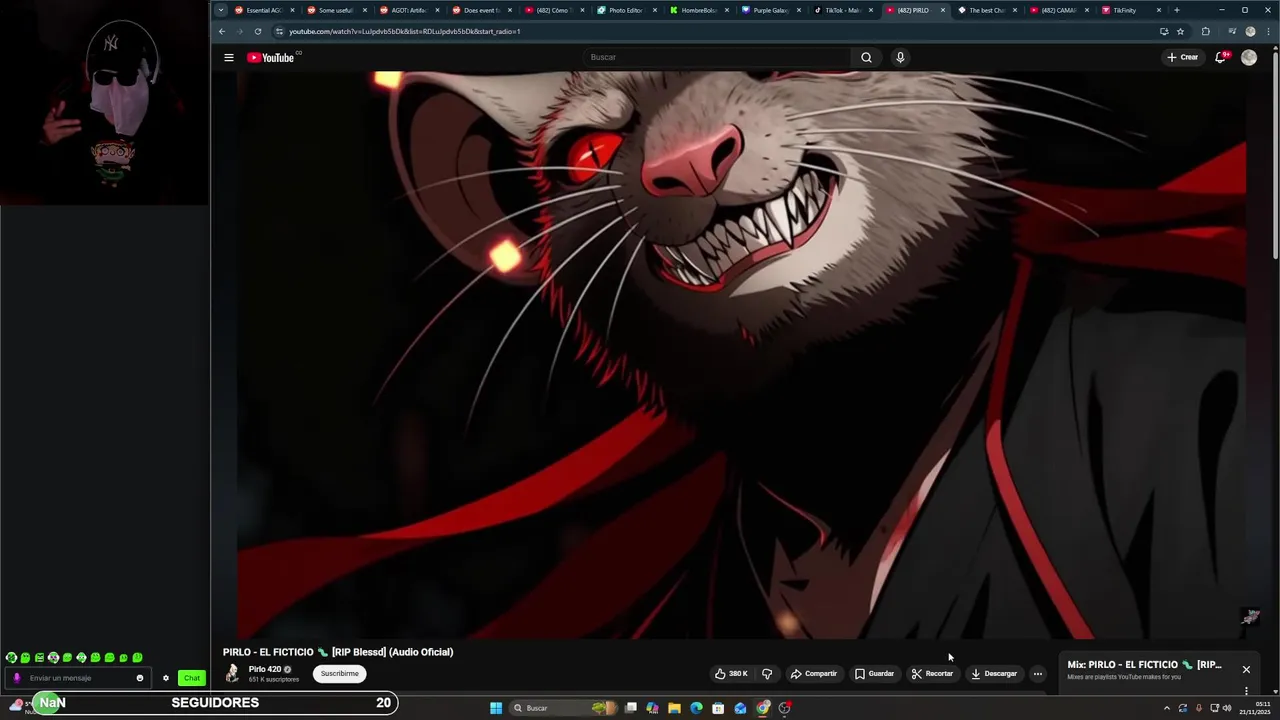Open the YouTube notifications bell
This screenshot has height=720, width=1280.
coord(1220,57)
